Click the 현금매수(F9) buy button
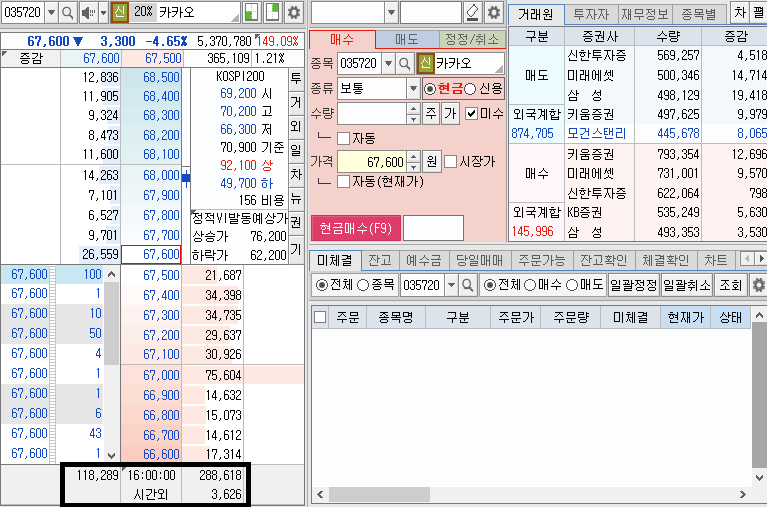 356,228
